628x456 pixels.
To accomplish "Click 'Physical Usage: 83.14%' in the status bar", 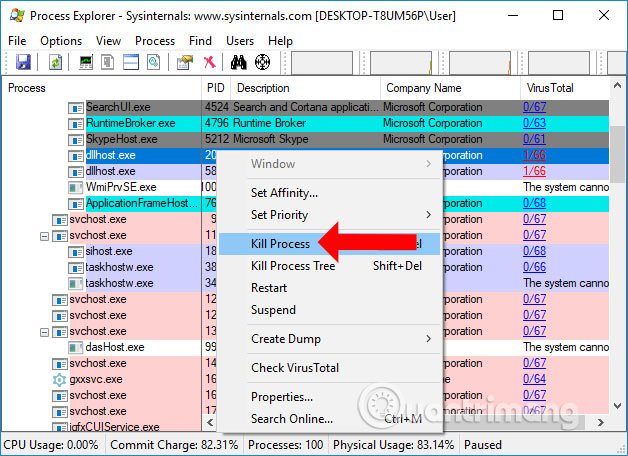I will click(393, 445).
